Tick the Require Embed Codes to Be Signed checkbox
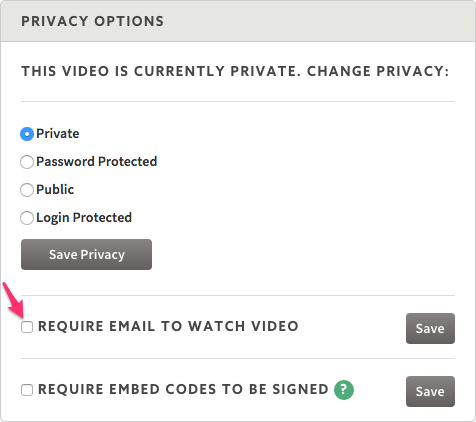 click(27, 390)
